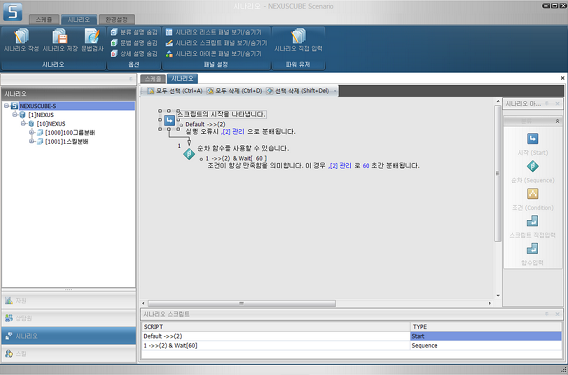Toggle 분류 설명 숨김 option
Viewport: 568px width, 375px height.
134,32
